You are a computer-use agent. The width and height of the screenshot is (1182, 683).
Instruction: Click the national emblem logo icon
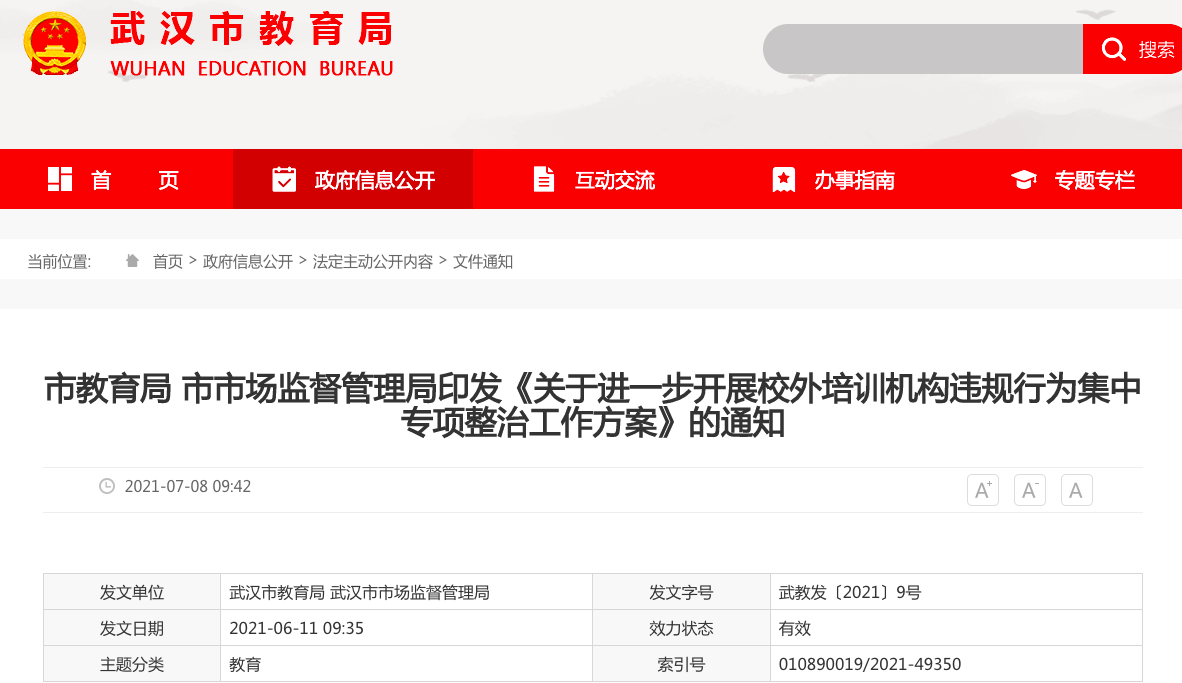tap(55, 43)
